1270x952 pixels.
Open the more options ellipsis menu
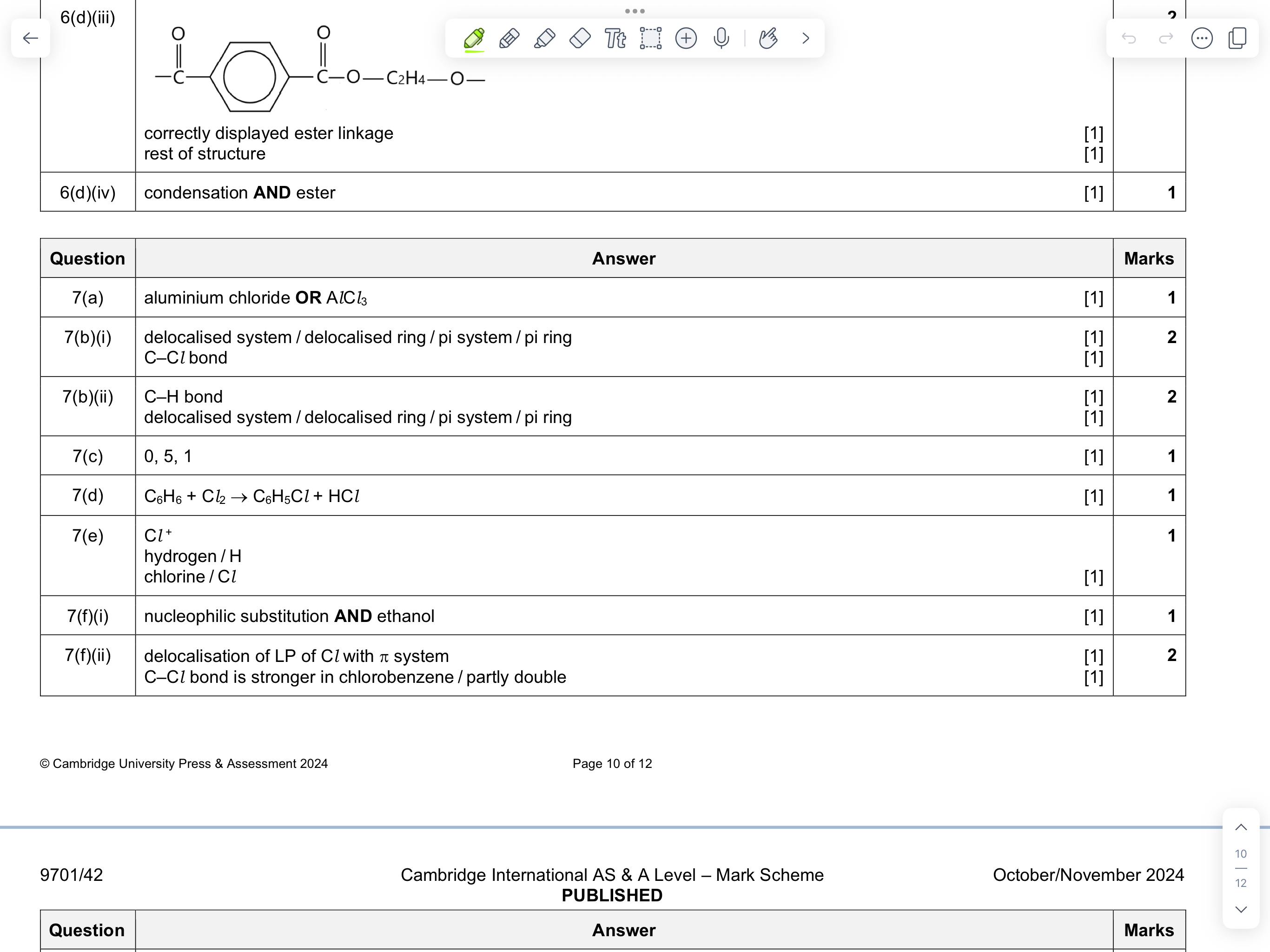(1202, 39)
